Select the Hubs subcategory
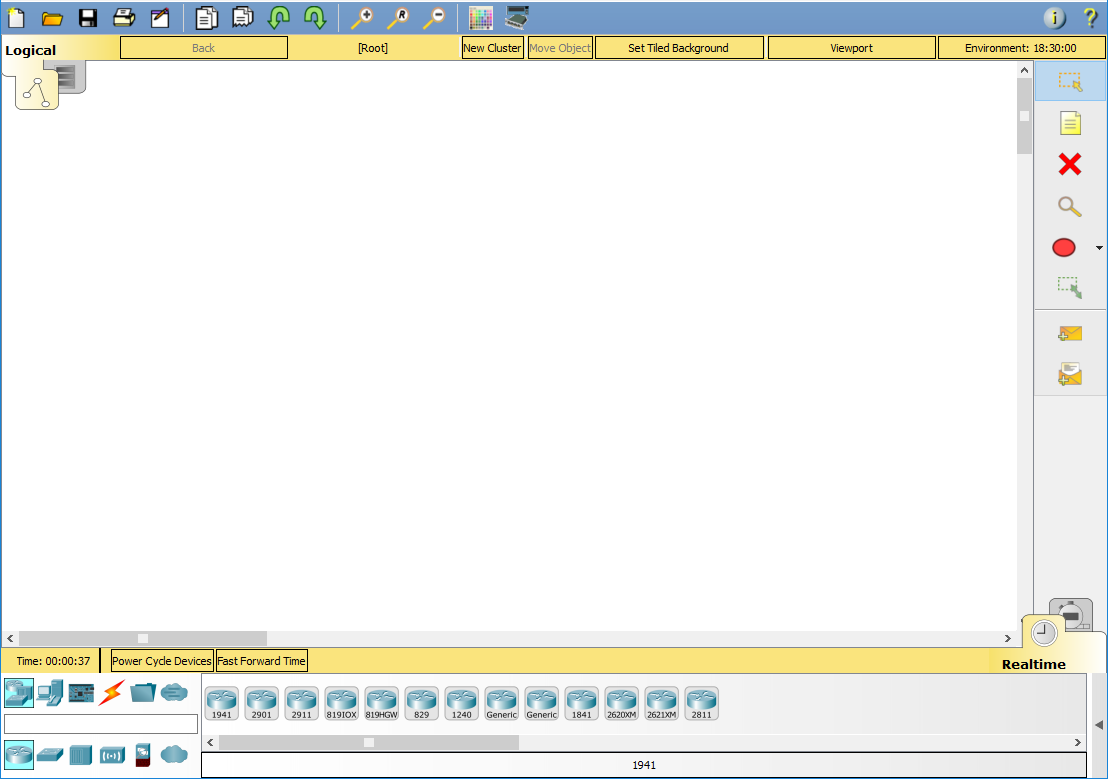 81,755
